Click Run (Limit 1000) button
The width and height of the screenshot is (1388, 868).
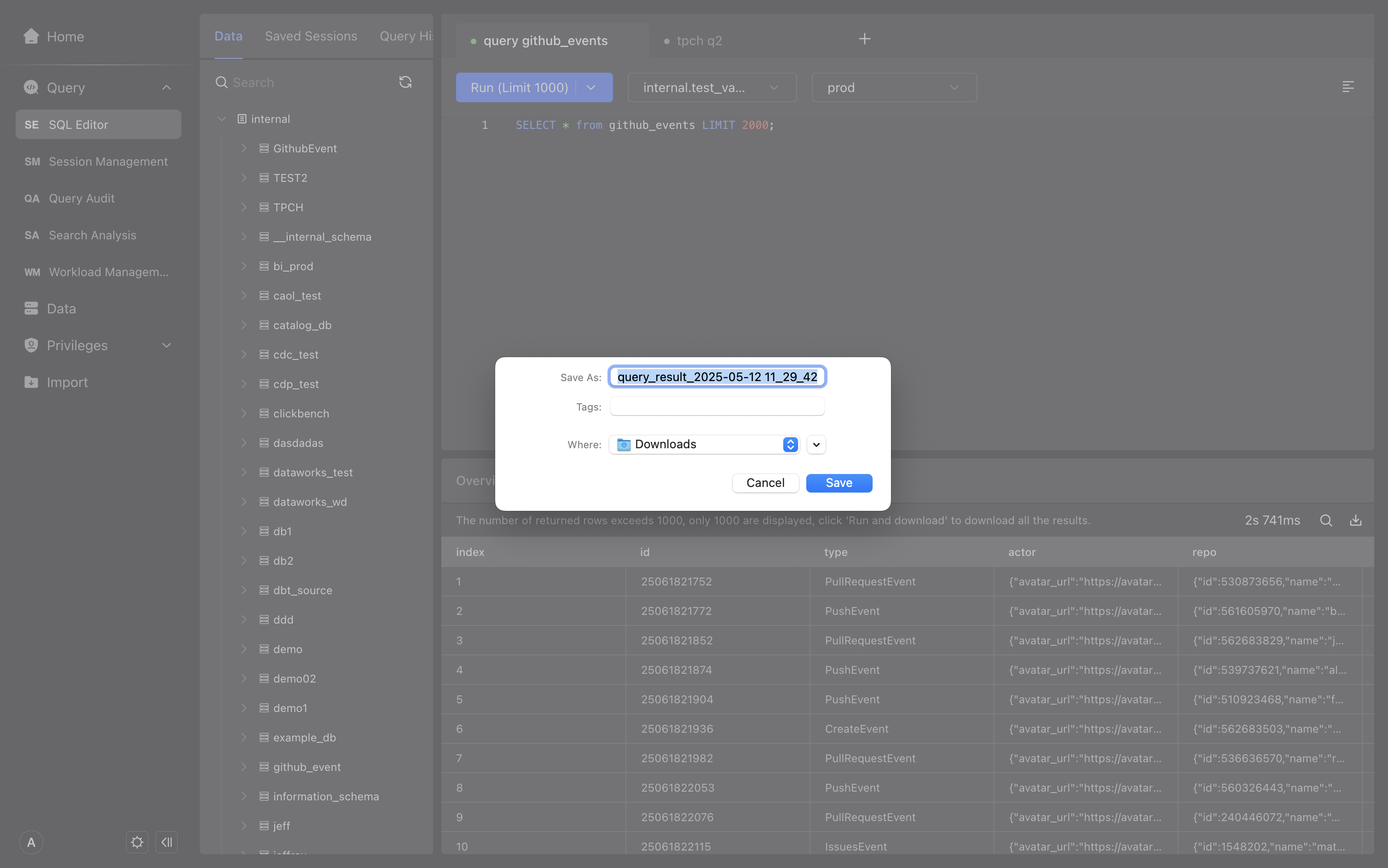[519, 87]
